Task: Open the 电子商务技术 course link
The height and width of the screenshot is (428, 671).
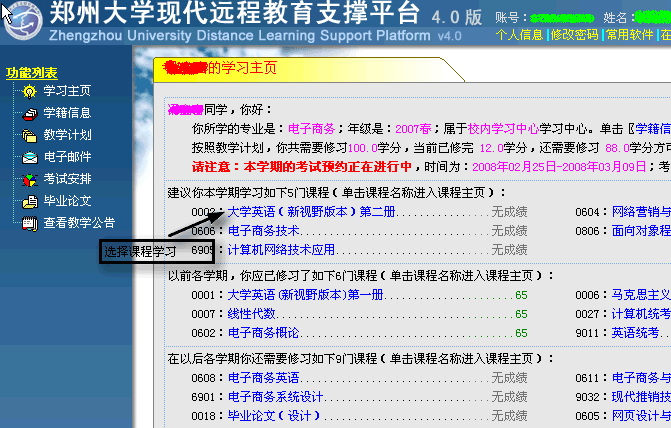Action: (264, 231)
